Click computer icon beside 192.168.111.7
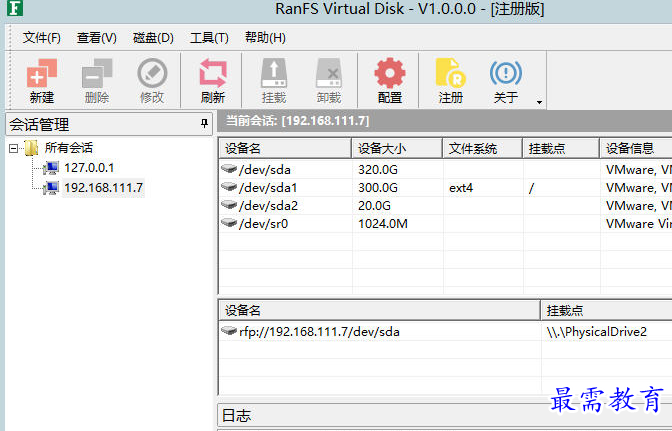672x431 pixels. tap(51, 188)
